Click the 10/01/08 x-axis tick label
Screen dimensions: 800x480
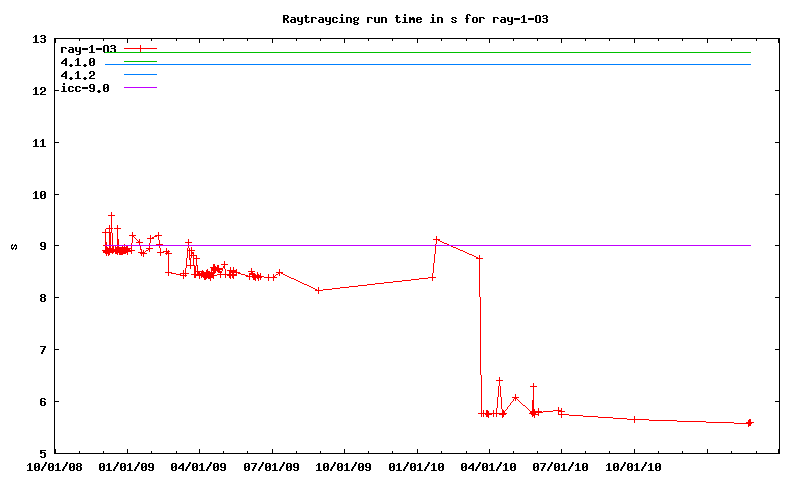tap(54, 466)
